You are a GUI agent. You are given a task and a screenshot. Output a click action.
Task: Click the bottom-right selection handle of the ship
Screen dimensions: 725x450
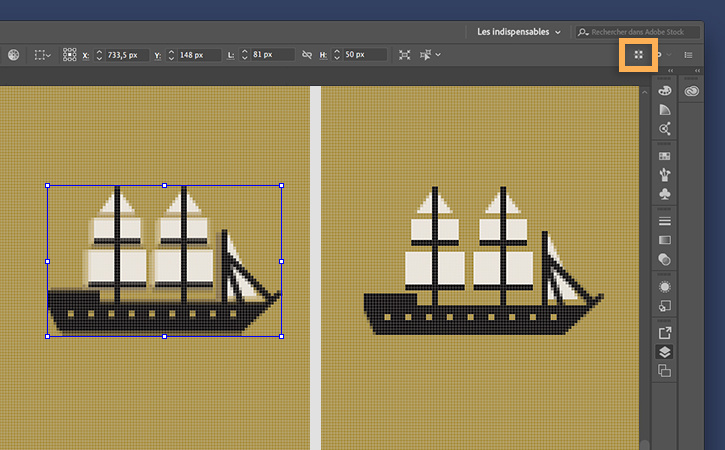tap(282, 337)
